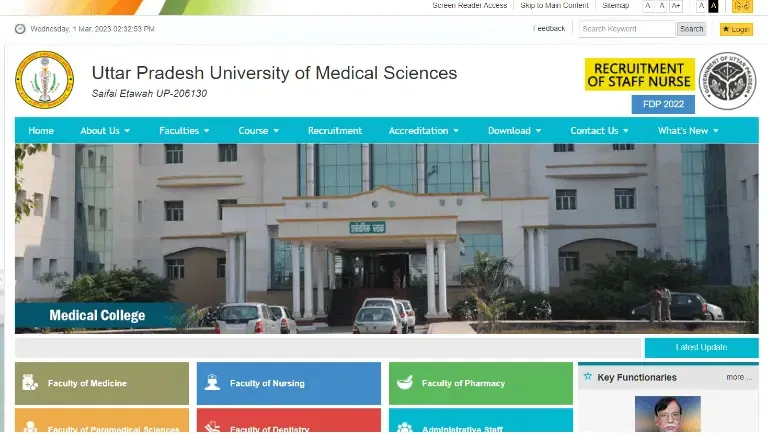Expand the Faculties dropdown menu
768x435 pixels.
point(184,131)
